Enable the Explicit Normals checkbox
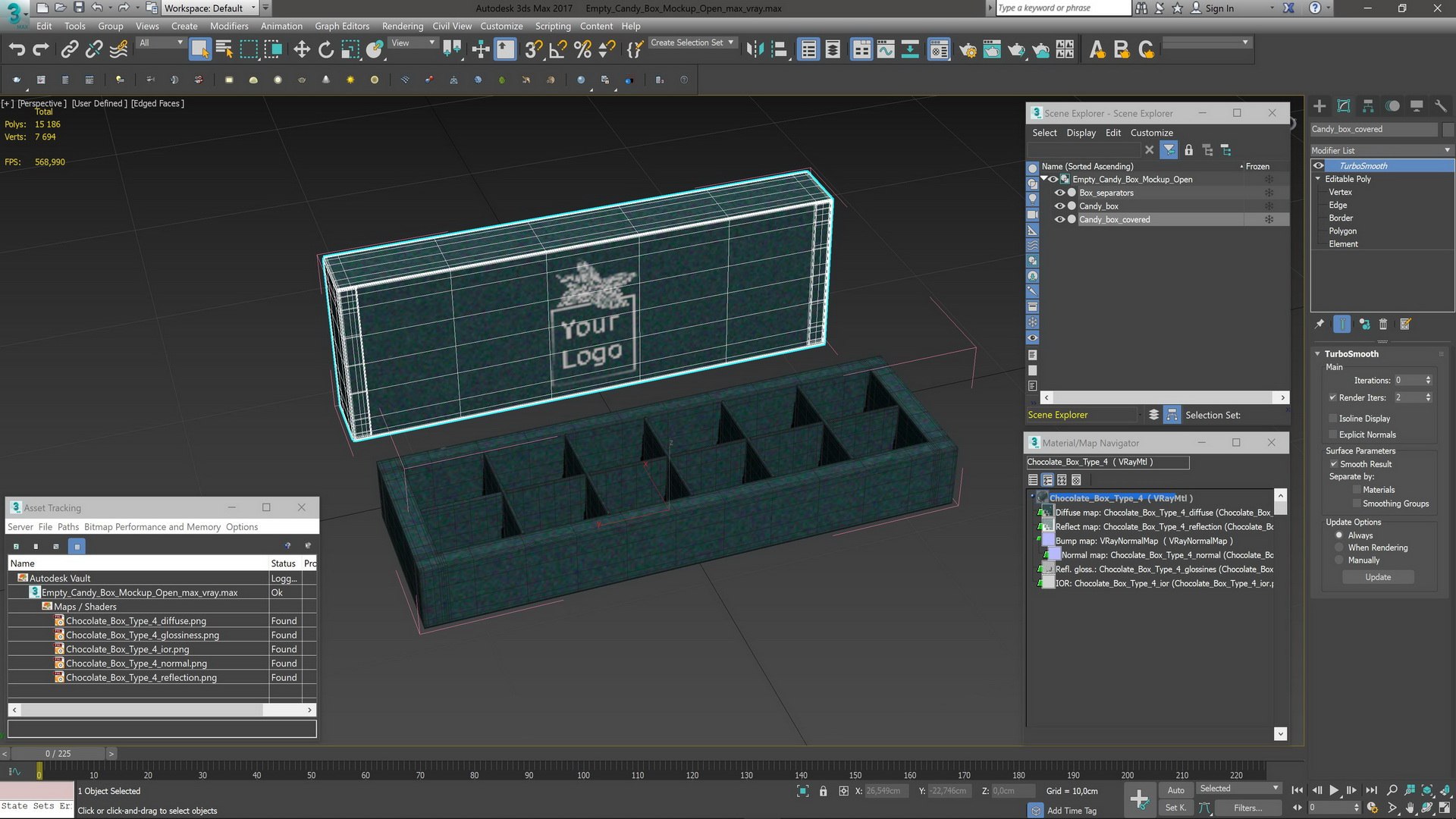 tap(1332, 435)
